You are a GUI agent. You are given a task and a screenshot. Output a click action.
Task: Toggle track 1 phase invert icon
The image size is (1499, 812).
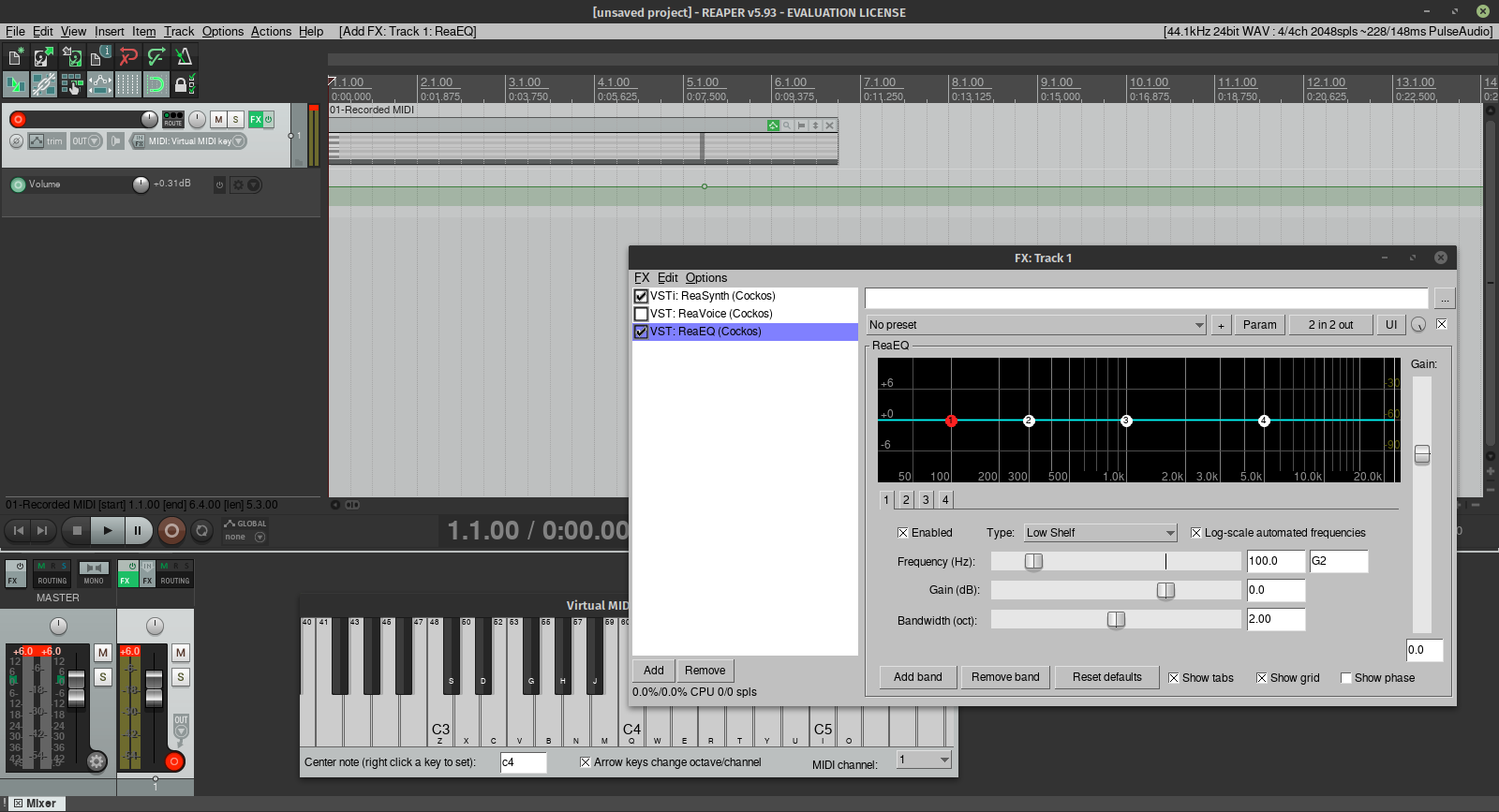[16, 141]
